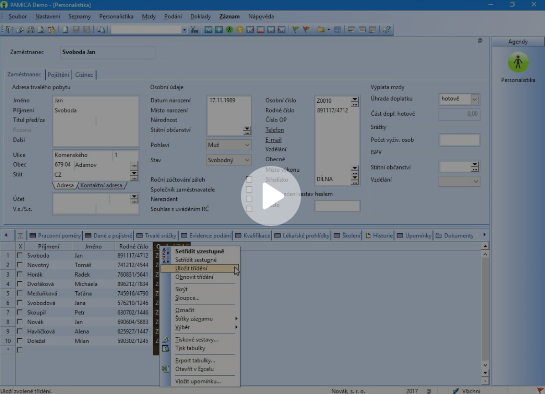The image size is (545, 394).
Task: Tick the checkbox in the Svoboda Jan row
Action: pos(20,255)
